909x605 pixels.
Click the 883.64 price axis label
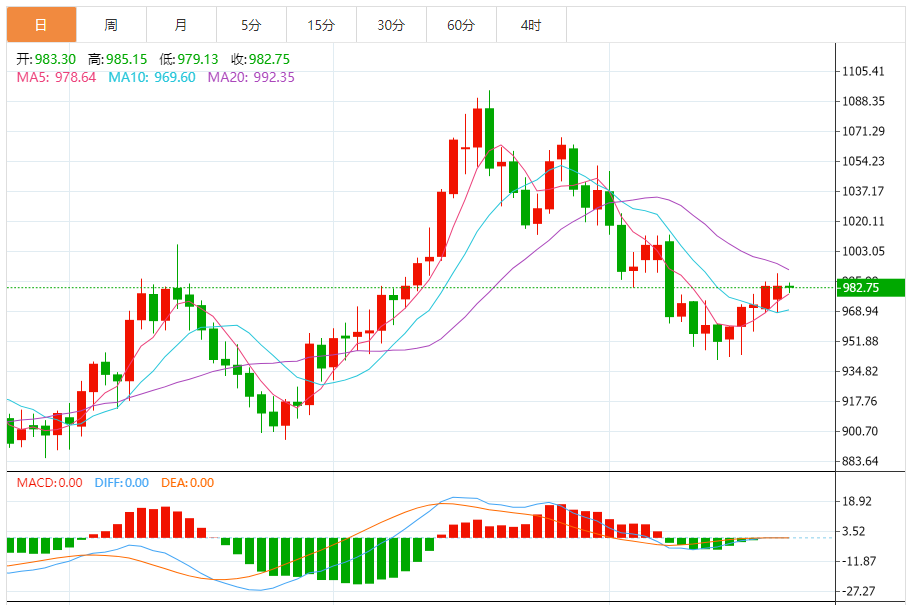tap(860, 461)
